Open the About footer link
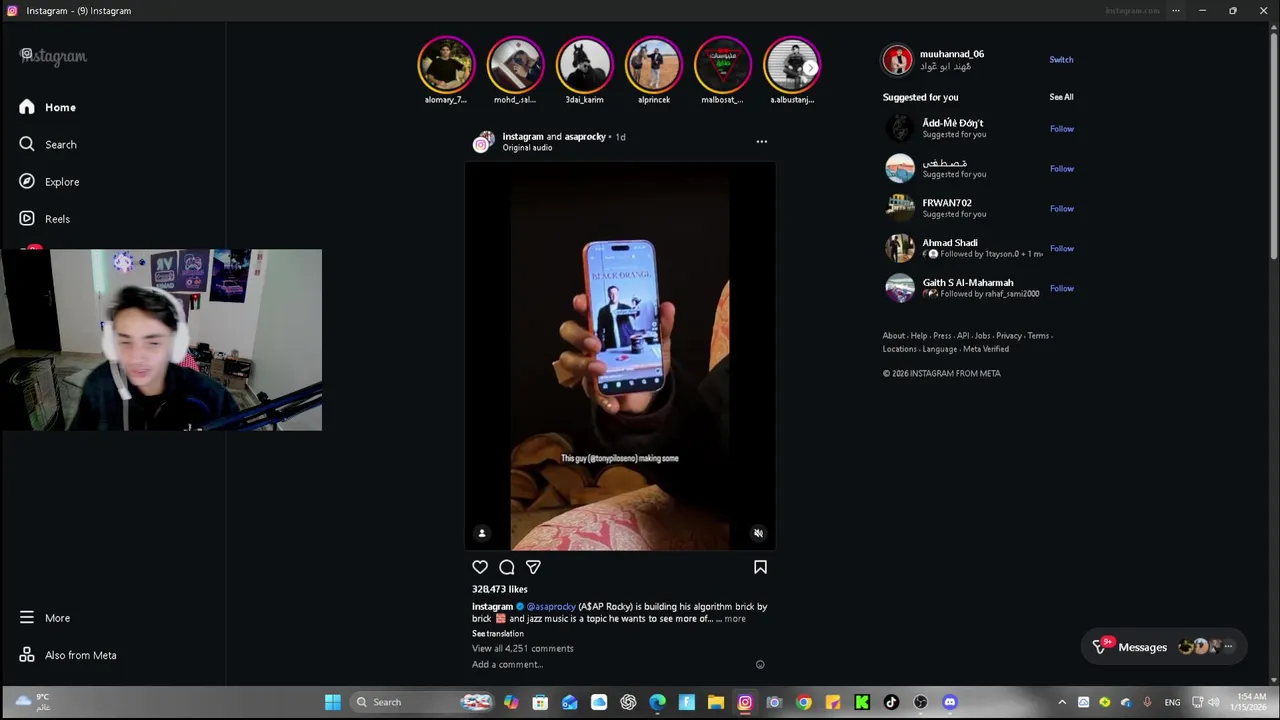1280x720 pixels. coord(893,336)
